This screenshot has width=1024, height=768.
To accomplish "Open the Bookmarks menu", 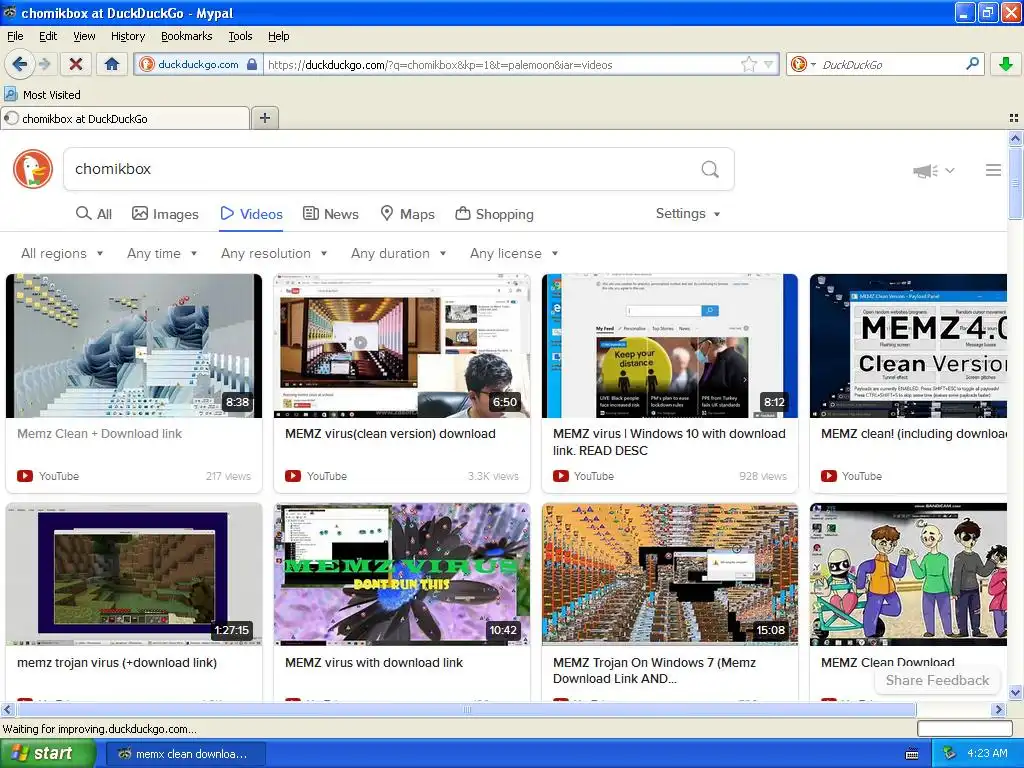I will pyautogui.click(x=186, y=36).
